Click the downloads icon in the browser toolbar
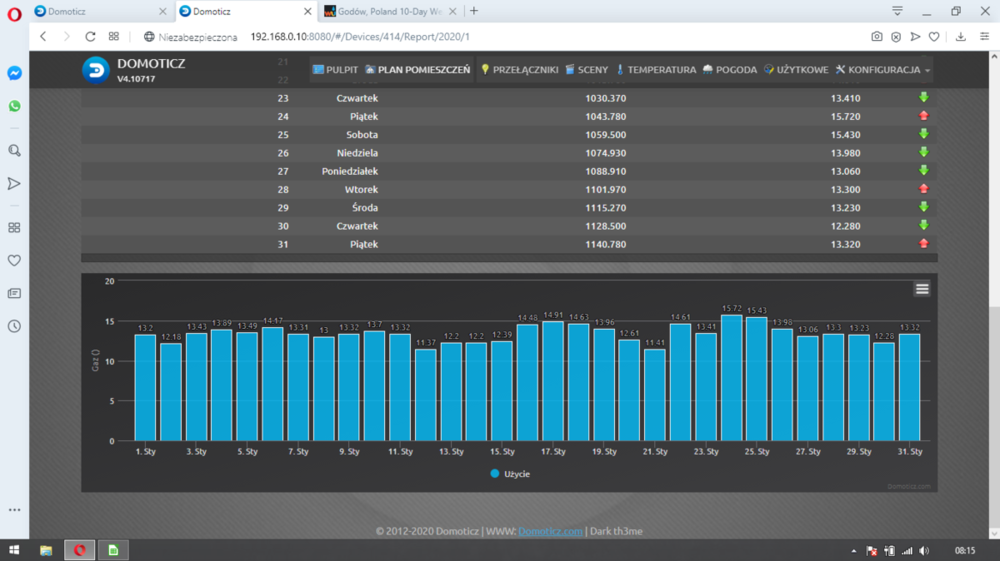 960,36
